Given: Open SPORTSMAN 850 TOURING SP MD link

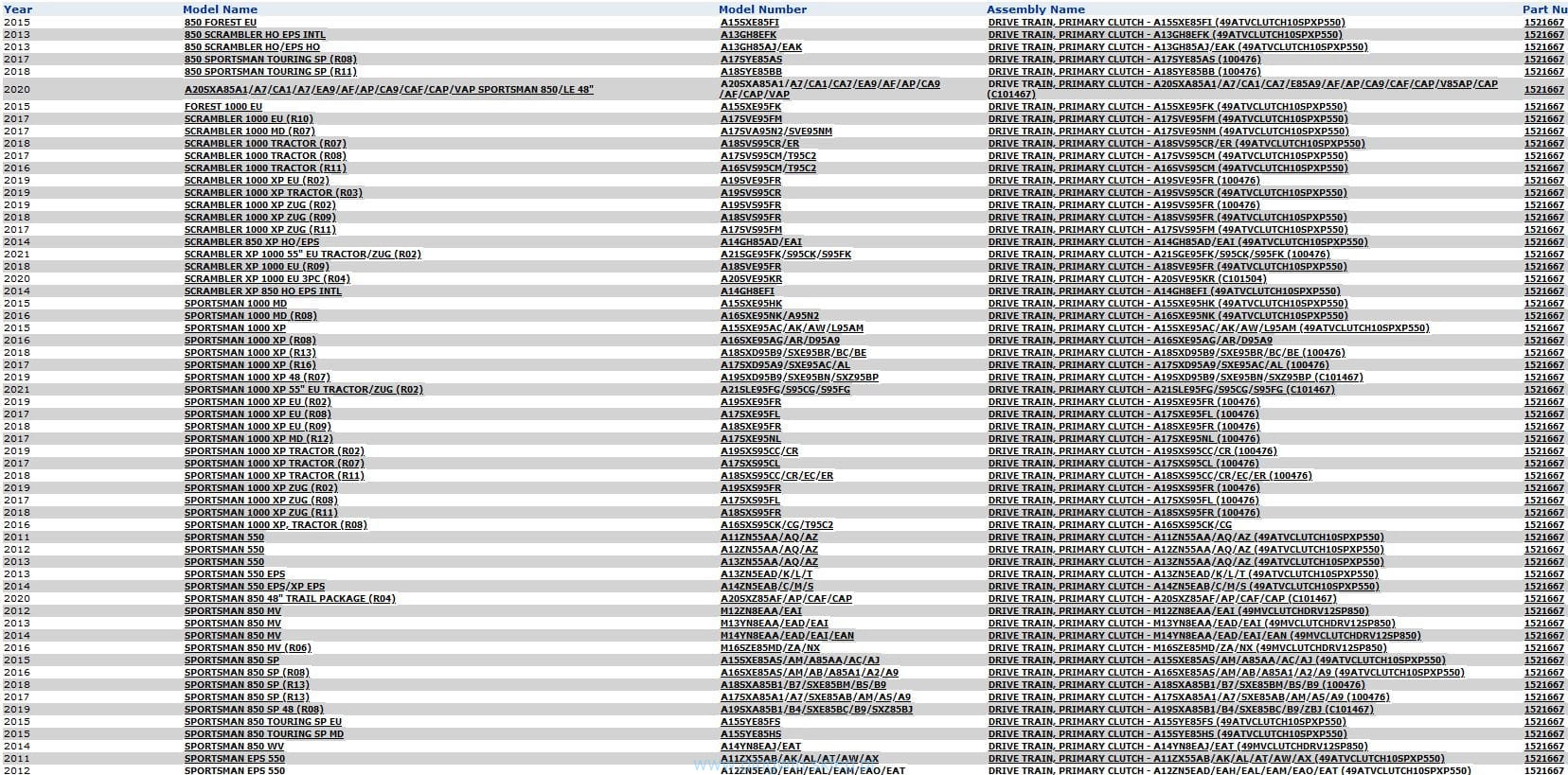Looking at the screenshot, I should (263, 734).
